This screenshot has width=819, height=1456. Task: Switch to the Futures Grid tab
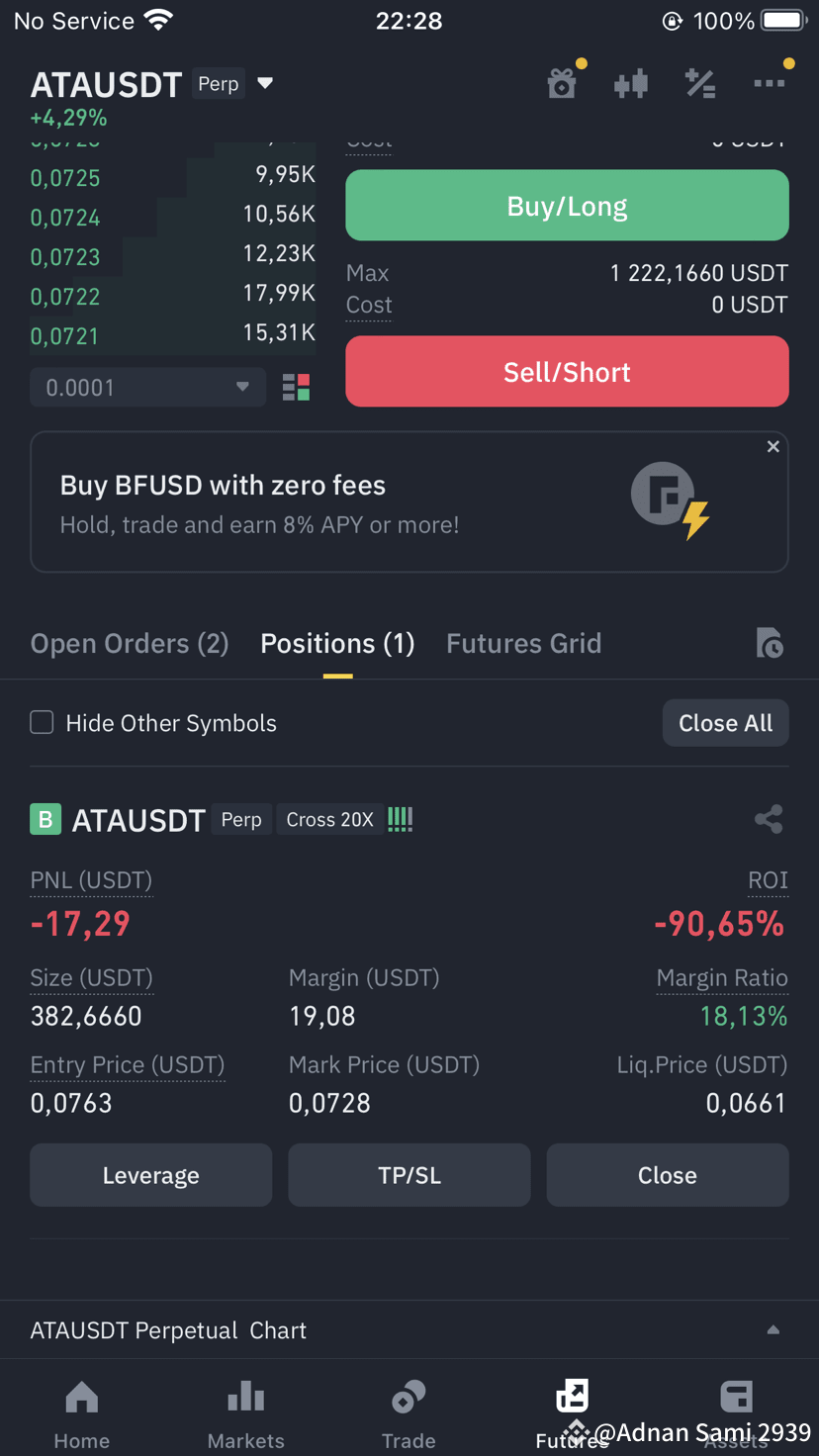pyautogui.click(x=524, y=644)
